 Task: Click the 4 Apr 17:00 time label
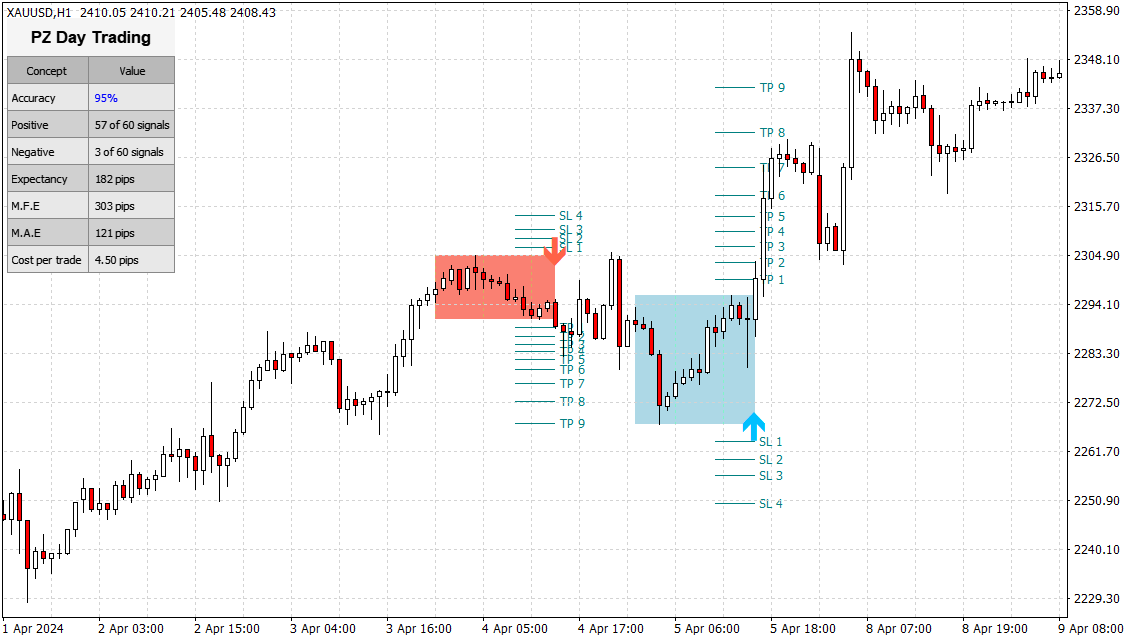(x=610, y=629)
